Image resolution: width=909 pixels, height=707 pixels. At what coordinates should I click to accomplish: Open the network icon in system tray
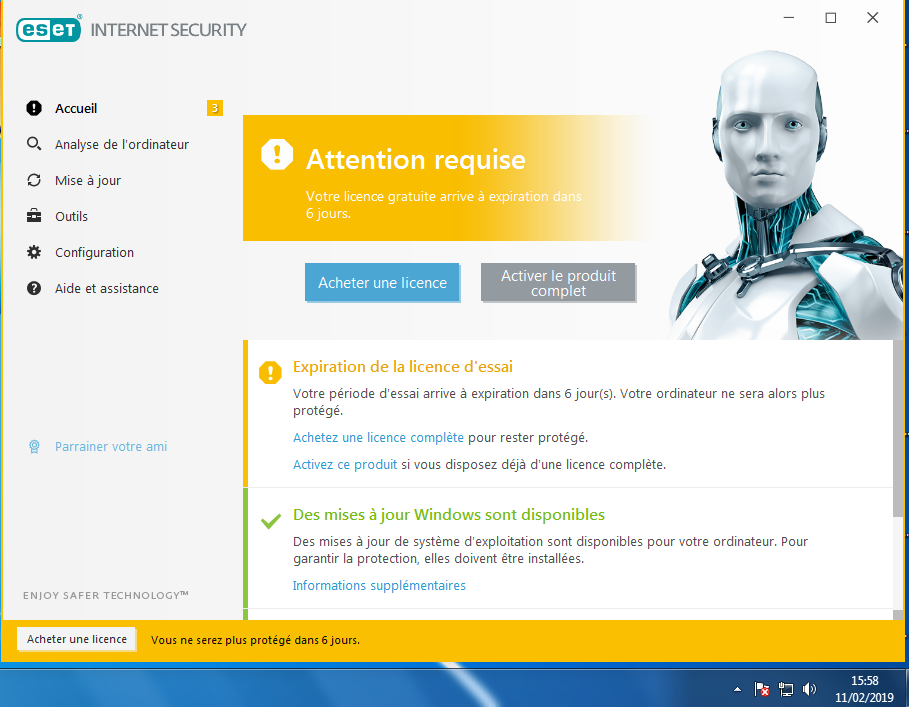[786, 689]
